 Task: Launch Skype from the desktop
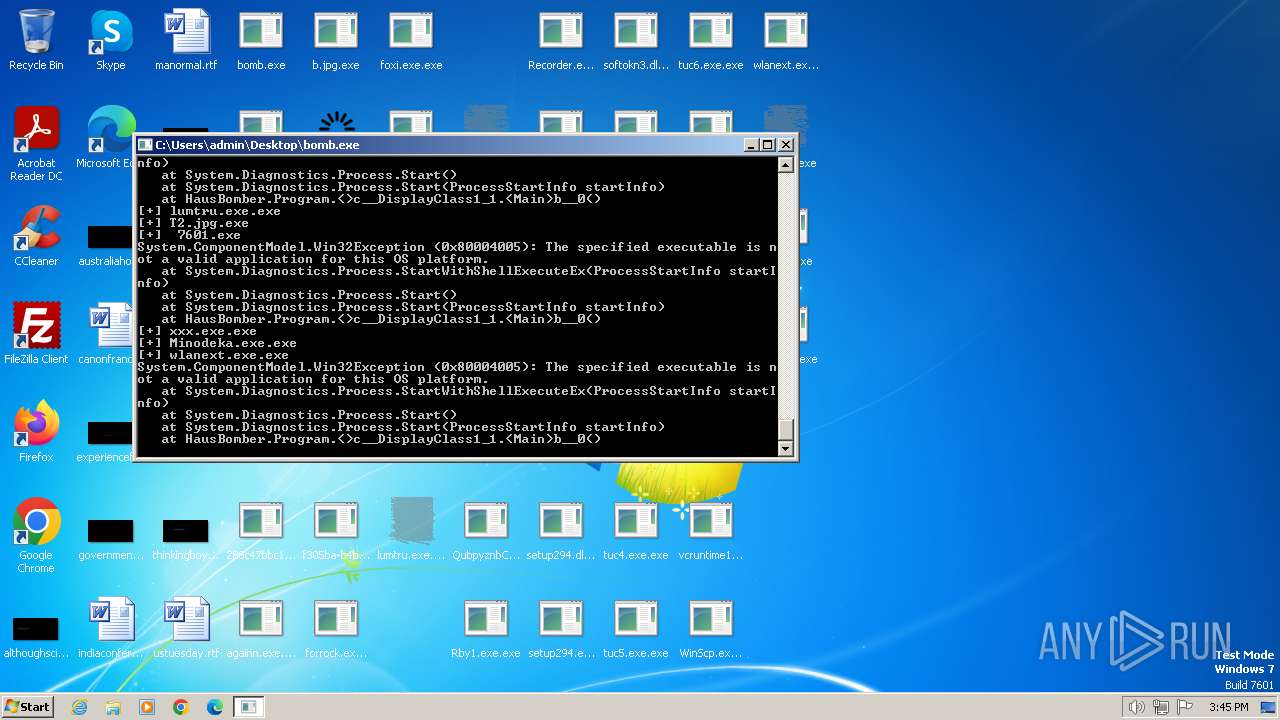point(111,40)
